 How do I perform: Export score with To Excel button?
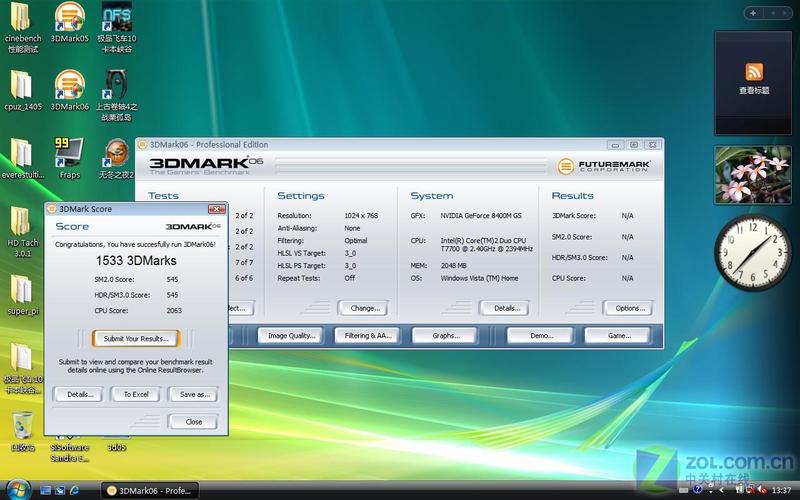[136, 394]
